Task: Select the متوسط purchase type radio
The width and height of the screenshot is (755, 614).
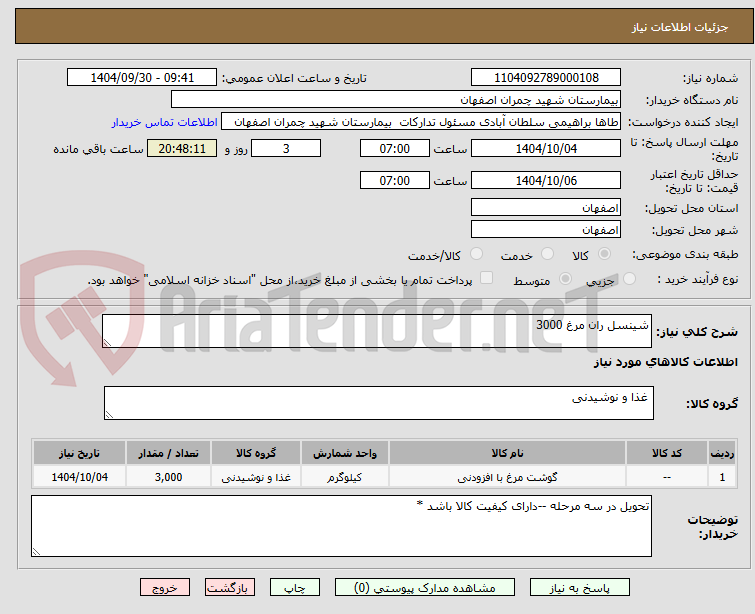Action: tap(565, 279)
